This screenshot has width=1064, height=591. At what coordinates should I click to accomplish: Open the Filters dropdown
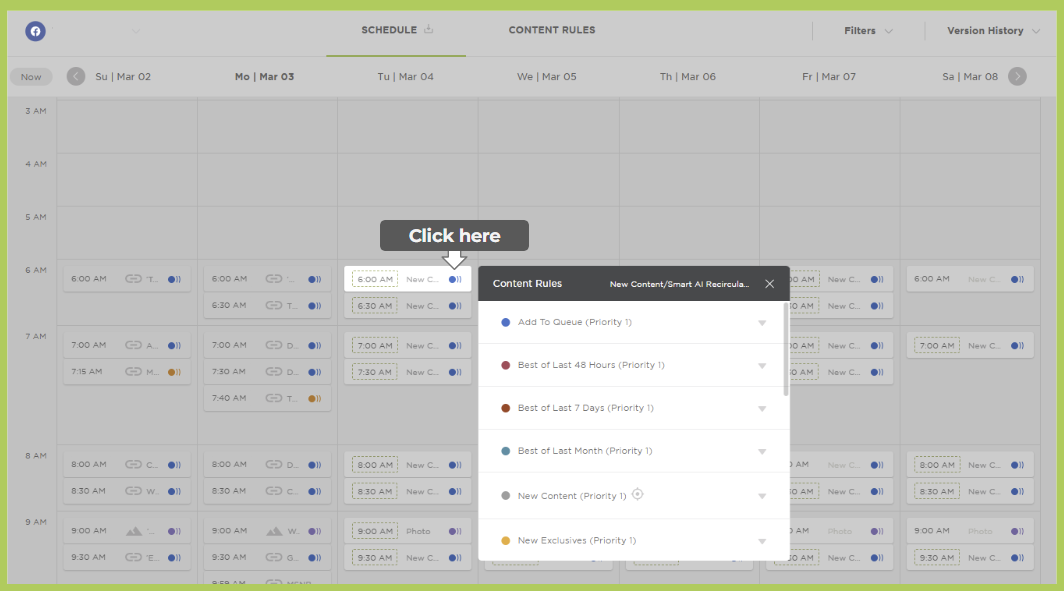[867, 31]
